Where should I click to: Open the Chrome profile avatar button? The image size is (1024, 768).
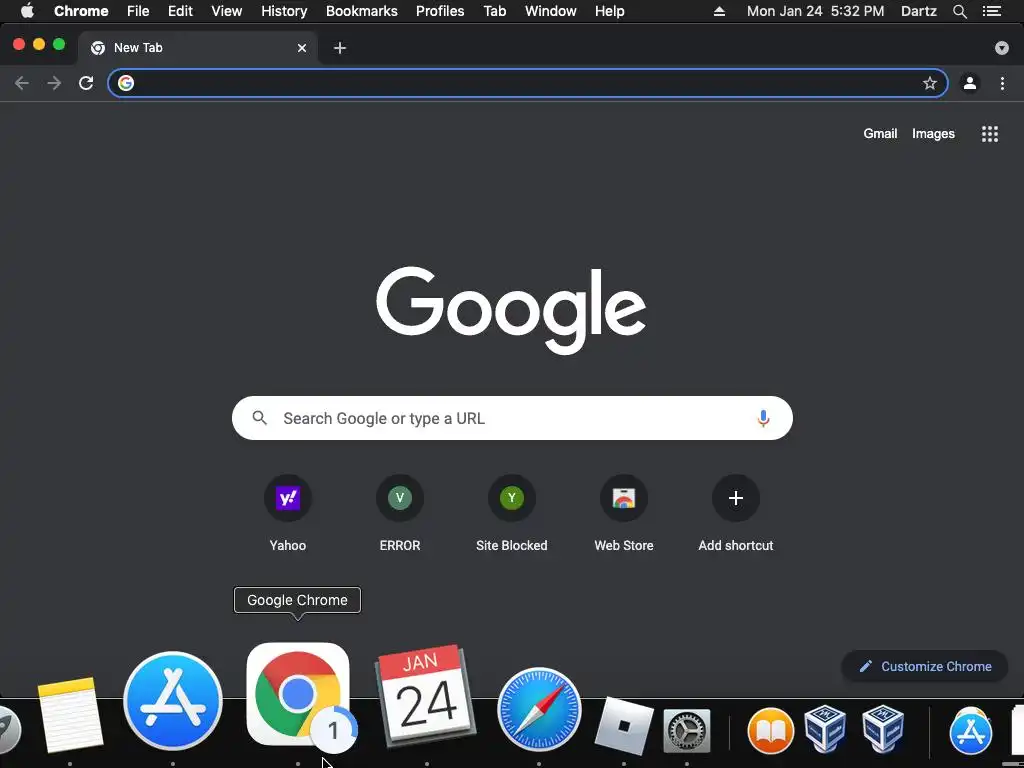coord(970,83)
